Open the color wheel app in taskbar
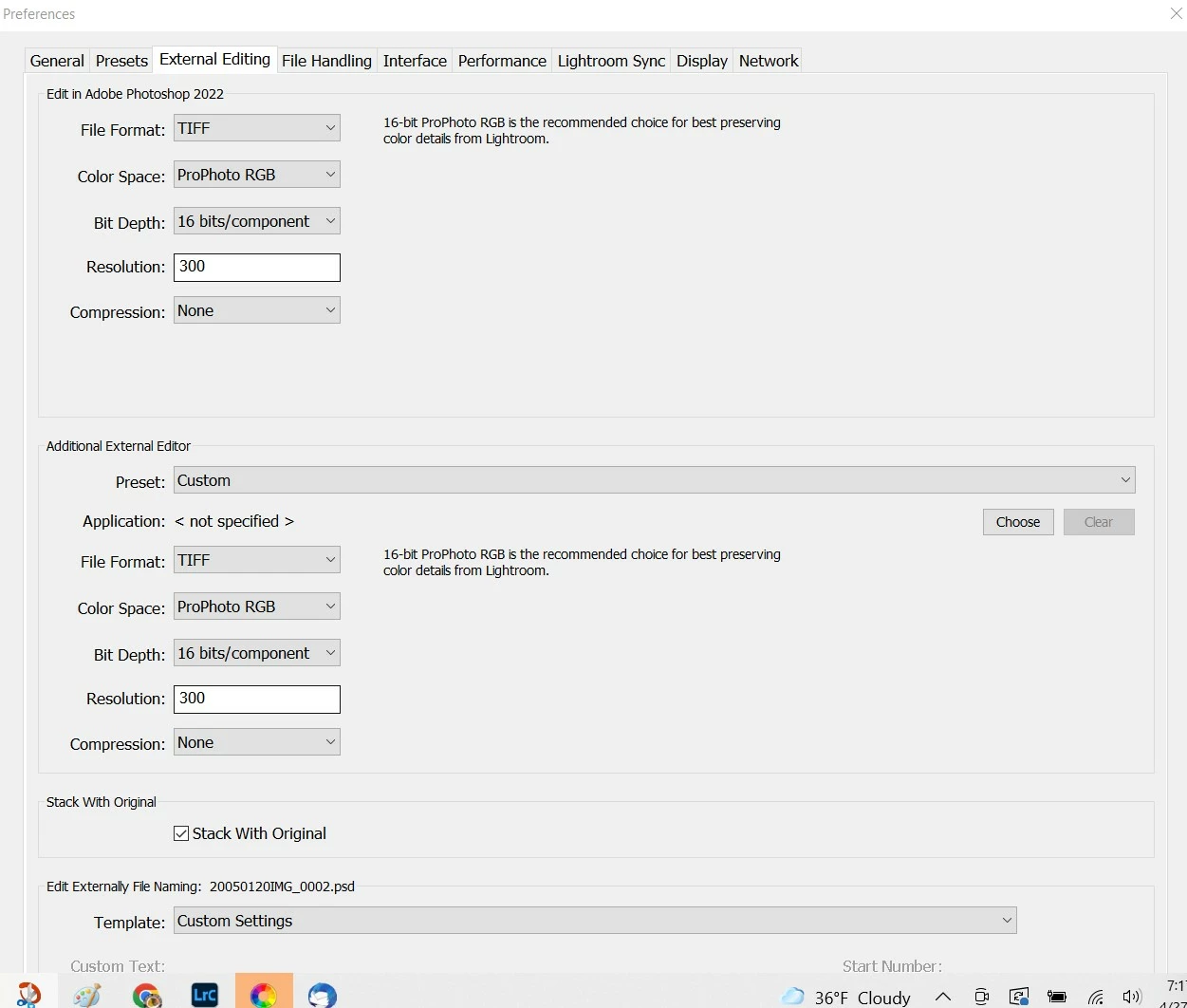1187x1008 pixels. (264, 994)
